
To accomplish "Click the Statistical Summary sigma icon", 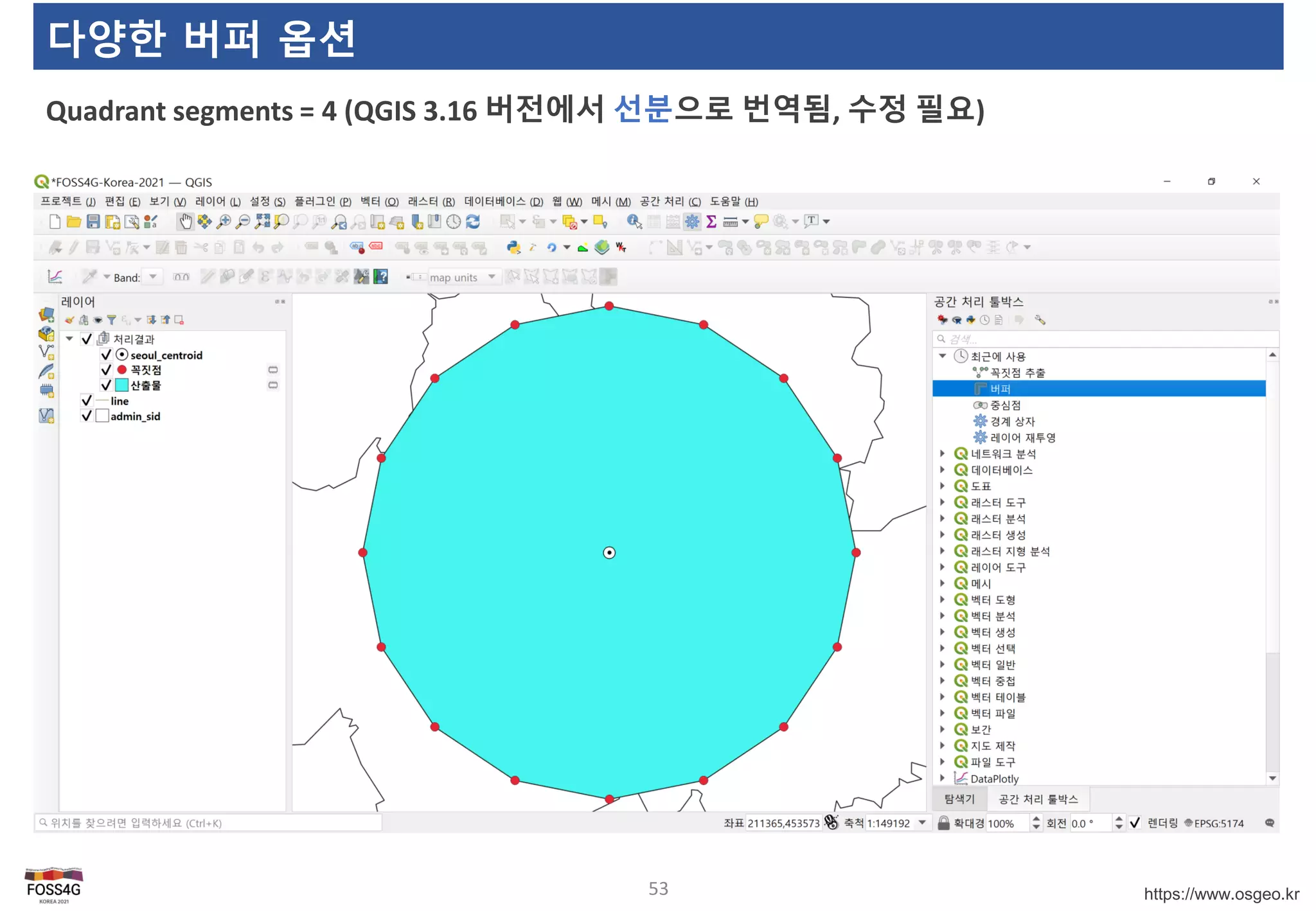I will pyautogui.click(x=711, y=222).
